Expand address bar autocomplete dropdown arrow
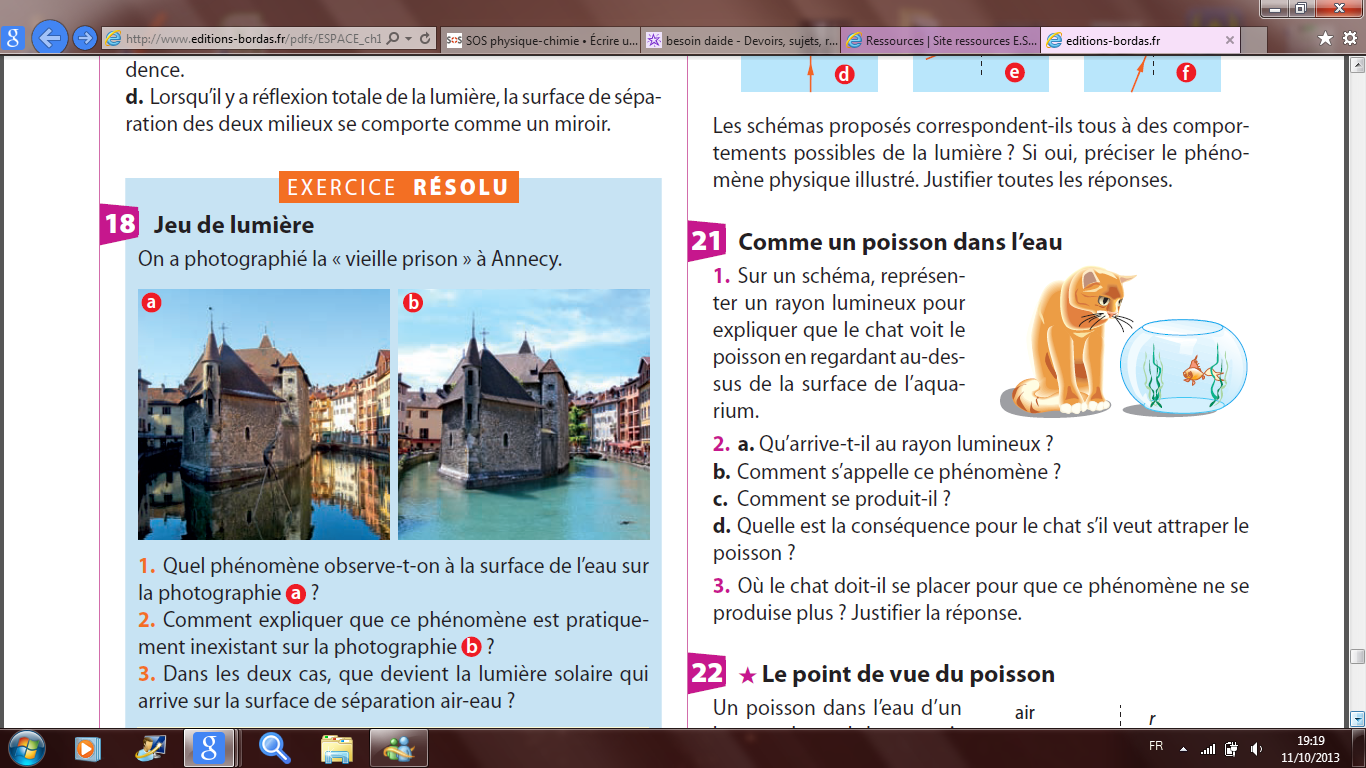Viewport: 1366px width, 768px height. click(x=409, y=39)
